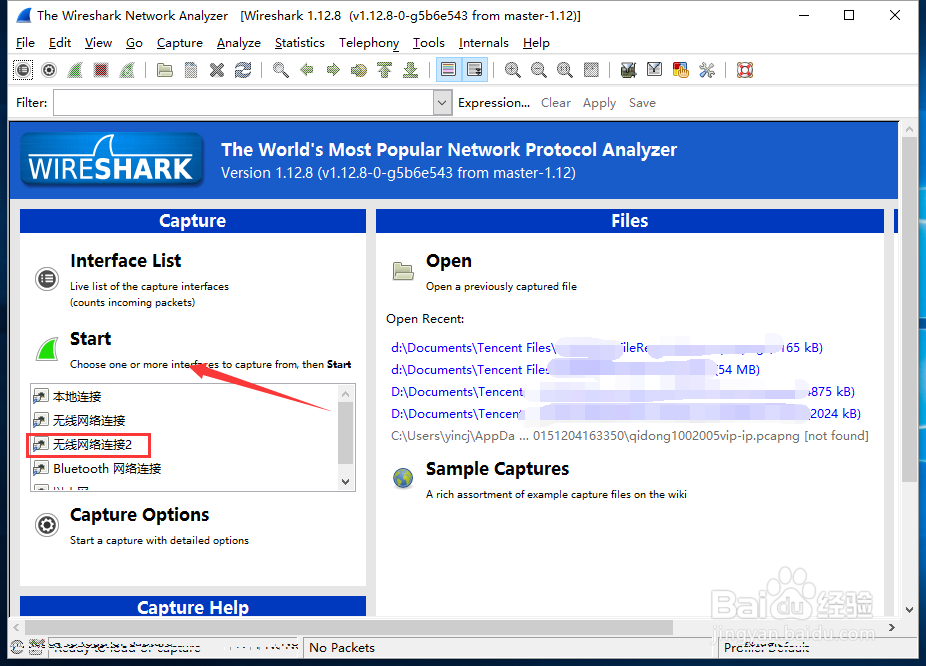Open the Internals menu

click(484, 43)
